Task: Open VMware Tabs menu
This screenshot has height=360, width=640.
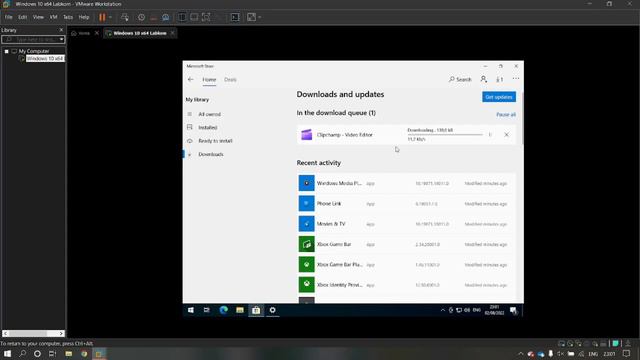Action: [68, 17]
